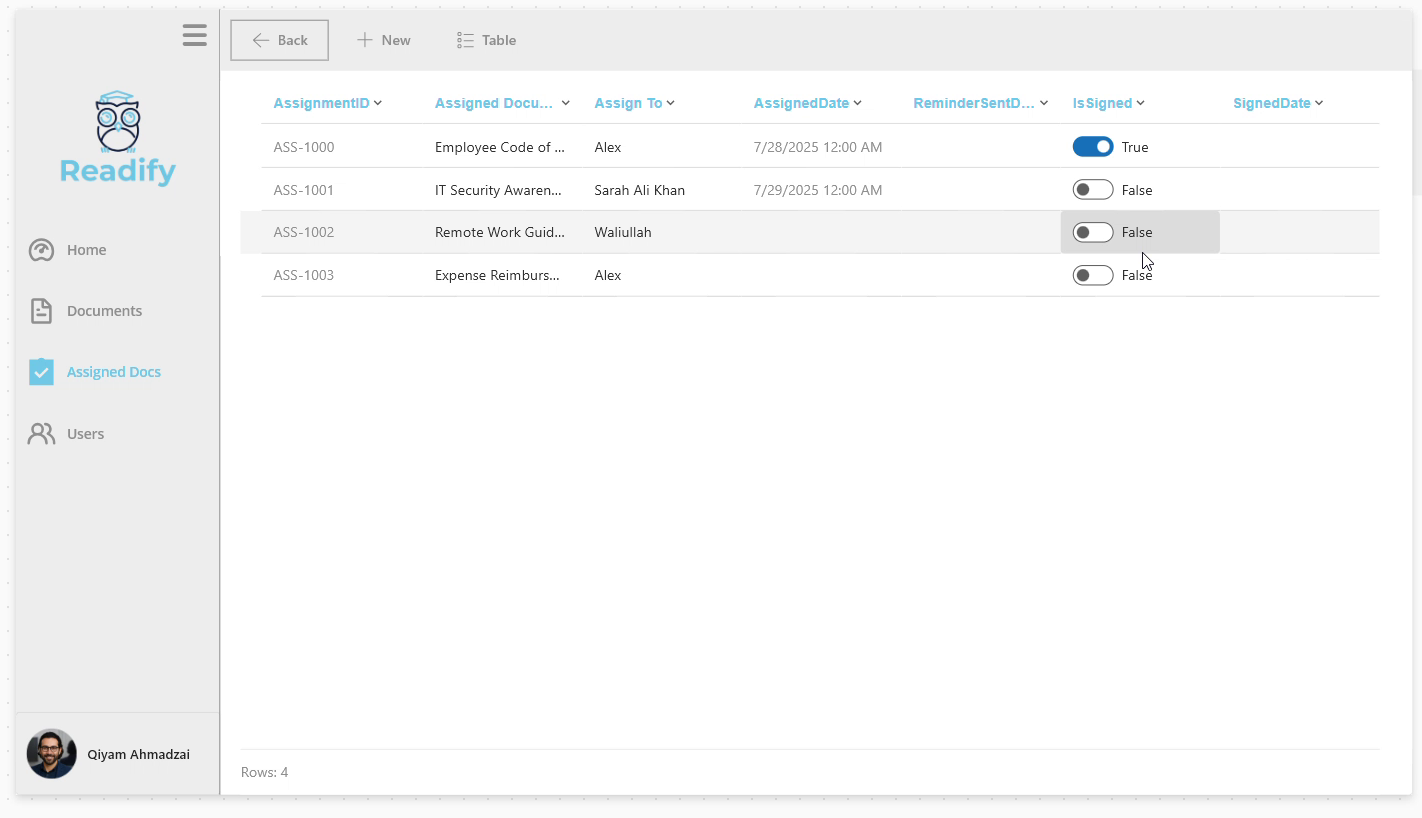Click the plus icon for New

[x=365, y=40]
